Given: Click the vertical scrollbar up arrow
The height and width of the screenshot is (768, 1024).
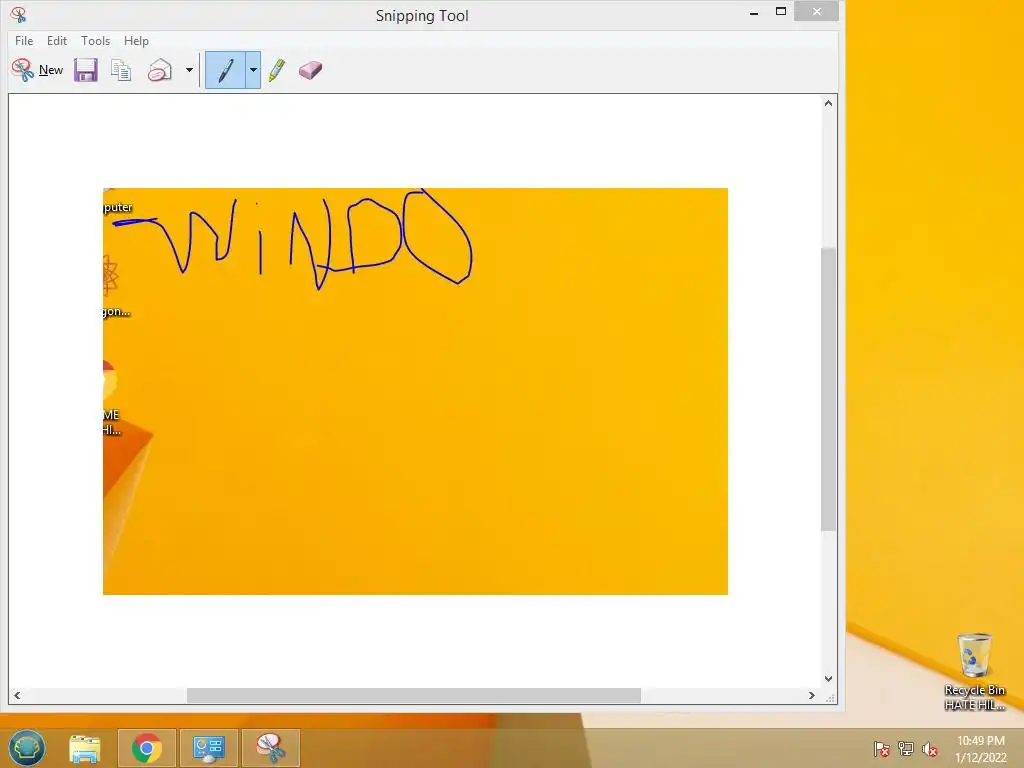Looking at the screenshot, I should [828, 103].
